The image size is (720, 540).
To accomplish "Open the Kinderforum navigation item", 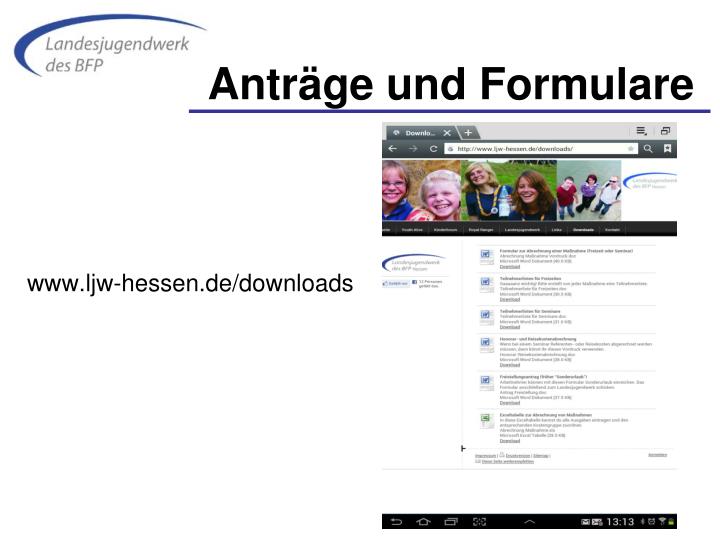I will pyautogui.click(x=445, y=230).
